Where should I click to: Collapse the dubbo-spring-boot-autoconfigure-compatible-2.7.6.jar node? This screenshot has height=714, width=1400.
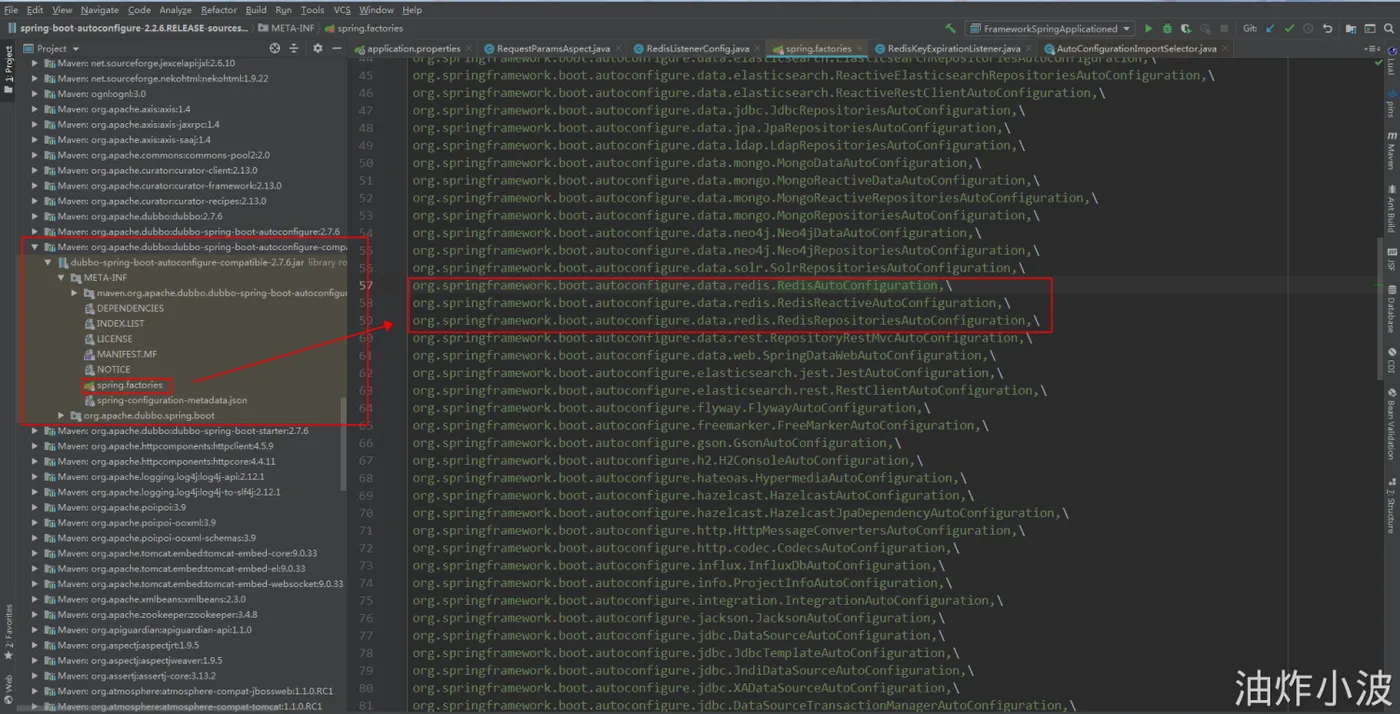click(x=48, y=262)
